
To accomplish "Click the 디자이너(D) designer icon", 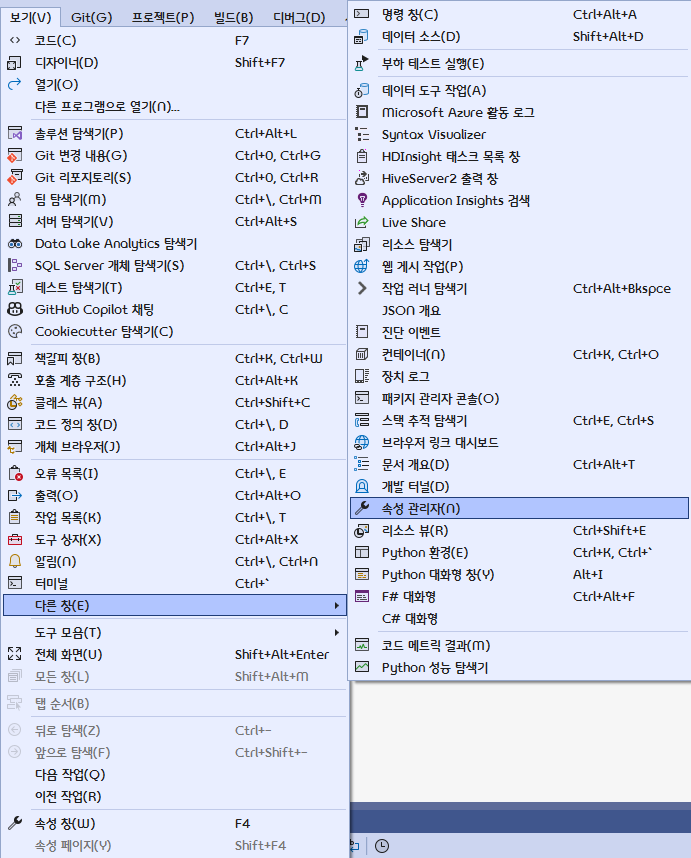I will [x=15, y=63].
